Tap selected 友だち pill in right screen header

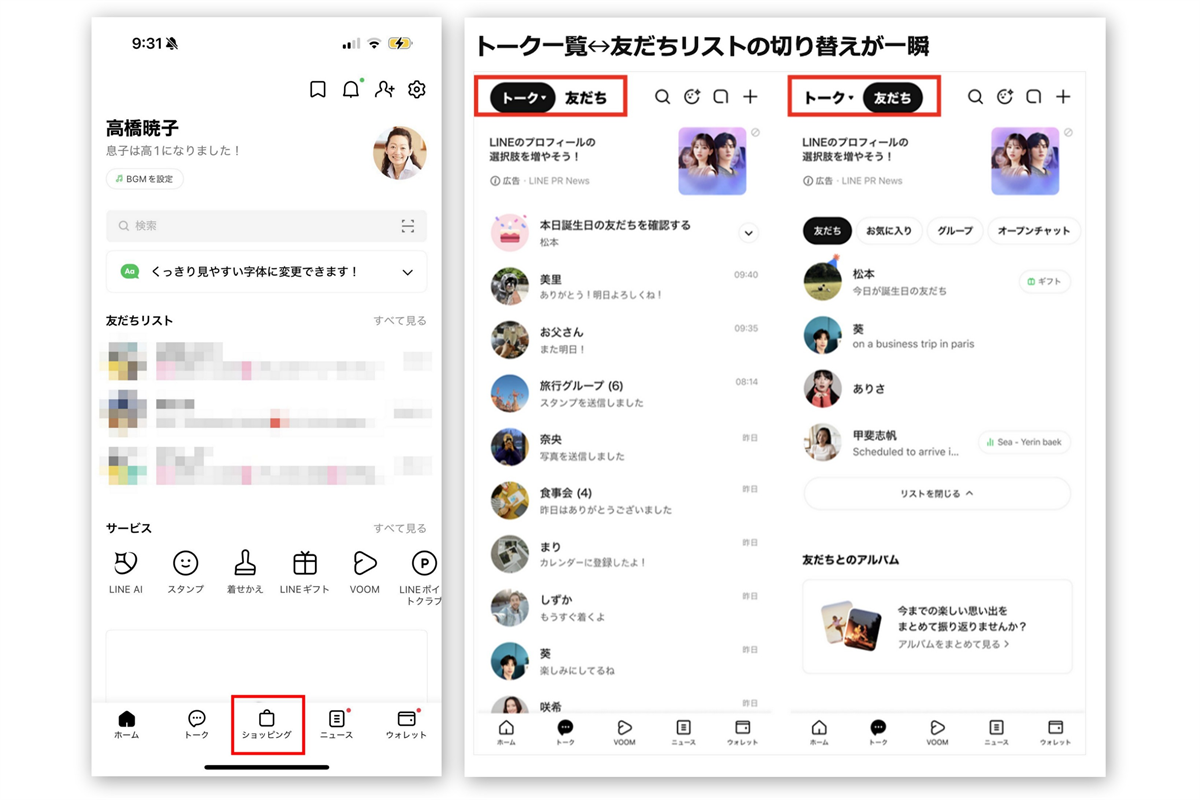(x=893, y=97)
